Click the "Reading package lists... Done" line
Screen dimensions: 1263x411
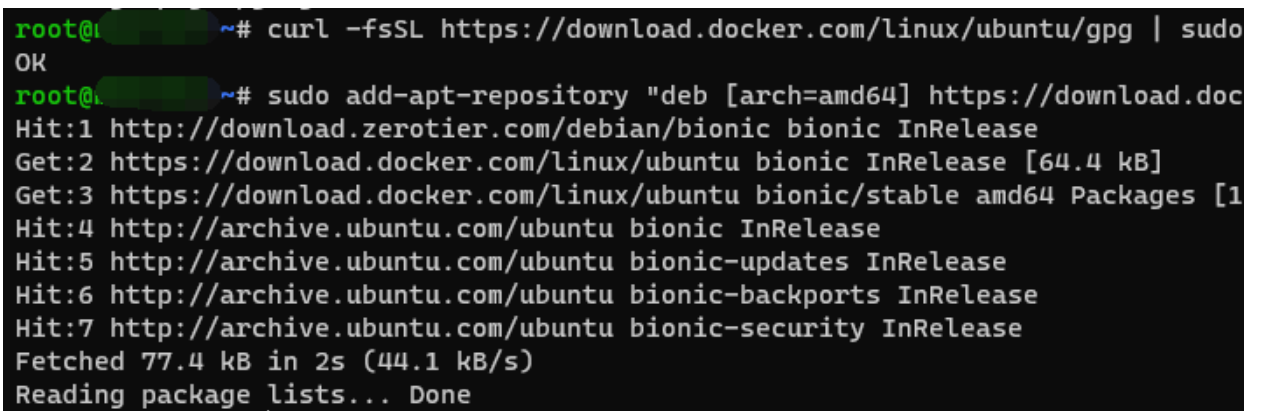(242, 394)
